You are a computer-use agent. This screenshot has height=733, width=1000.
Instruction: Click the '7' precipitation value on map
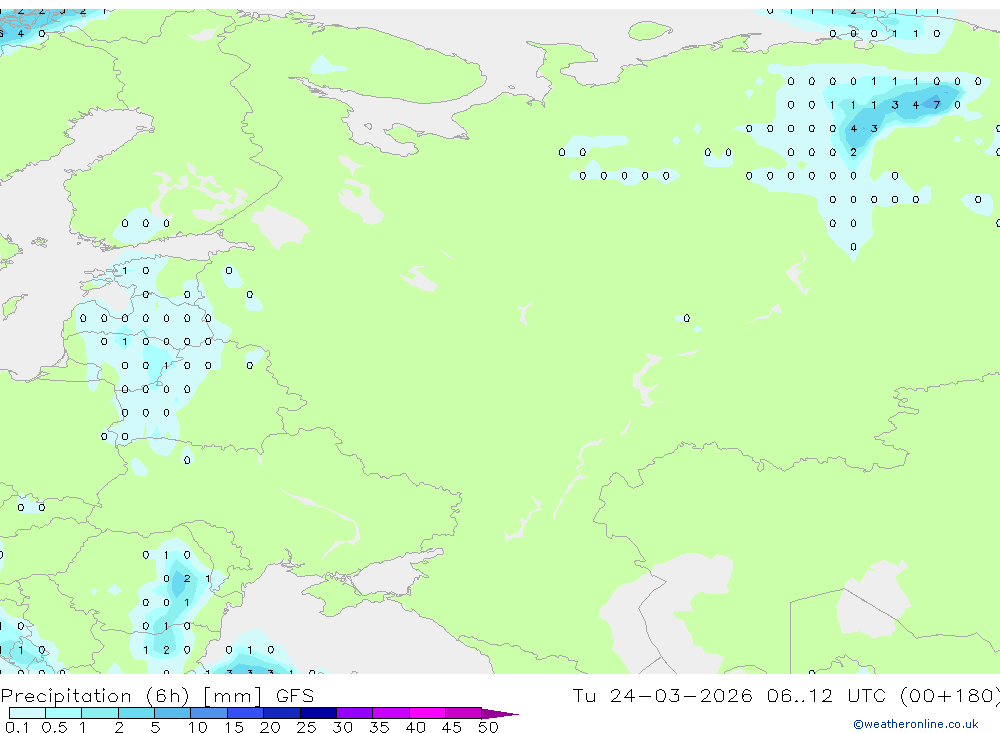[x=937, y=105]
